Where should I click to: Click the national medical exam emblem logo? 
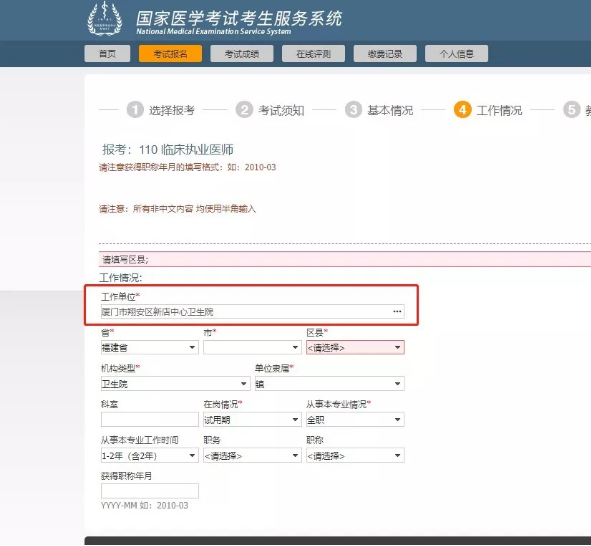click(105, 19)
